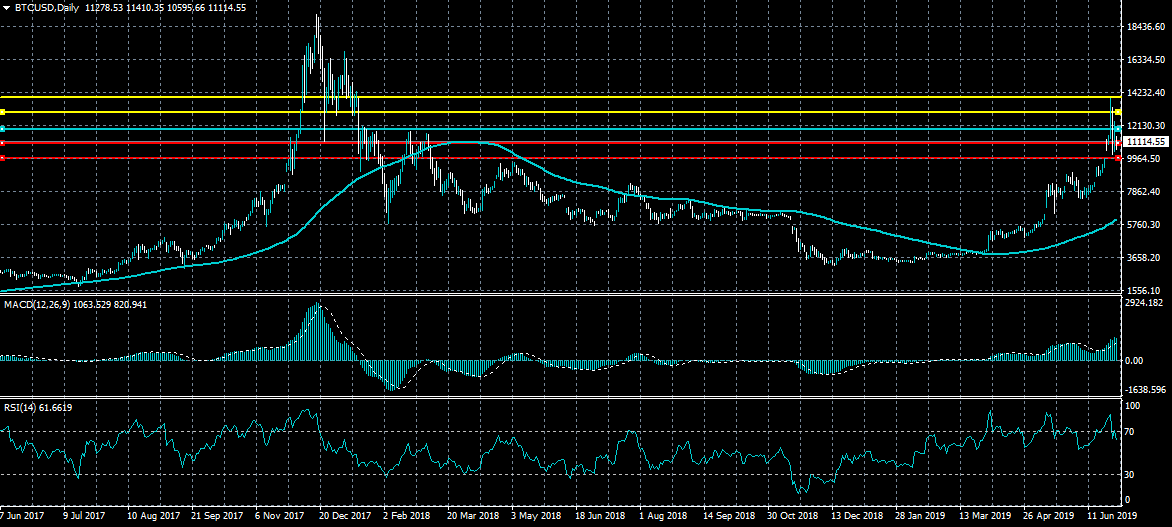Click the MACD scale value 2924.182

coord(1146,302)
